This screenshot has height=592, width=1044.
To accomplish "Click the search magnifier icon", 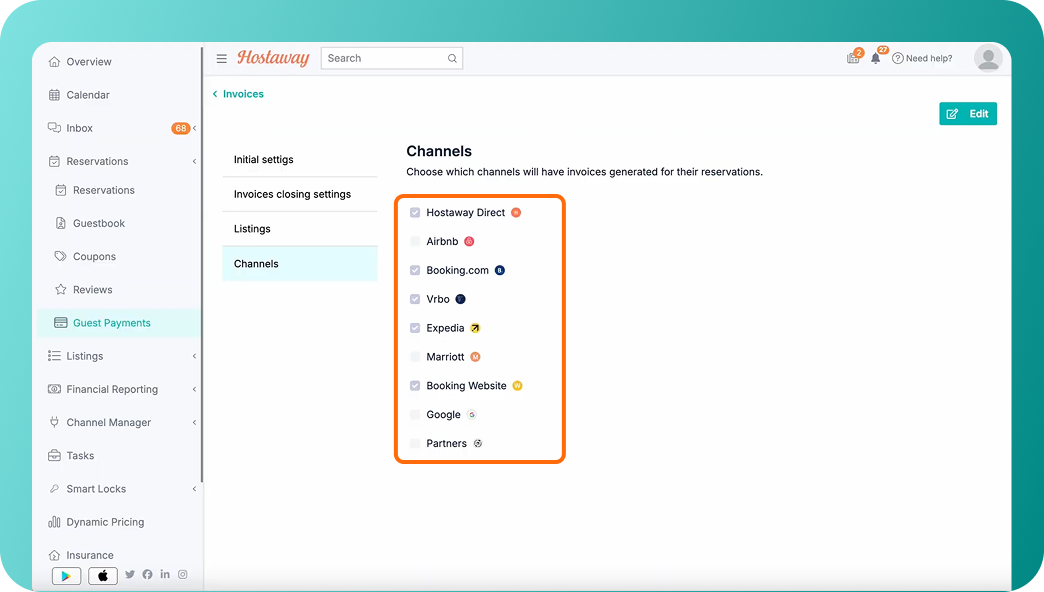I will coord(452,59).
